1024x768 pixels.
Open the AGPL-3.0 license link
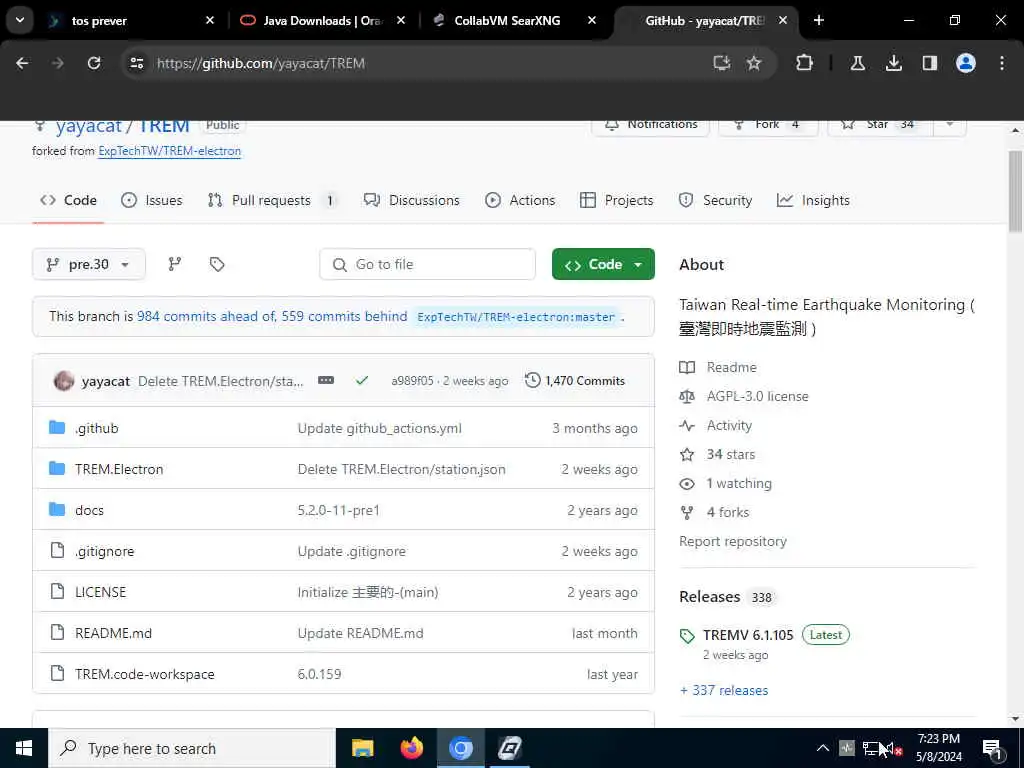758,396
